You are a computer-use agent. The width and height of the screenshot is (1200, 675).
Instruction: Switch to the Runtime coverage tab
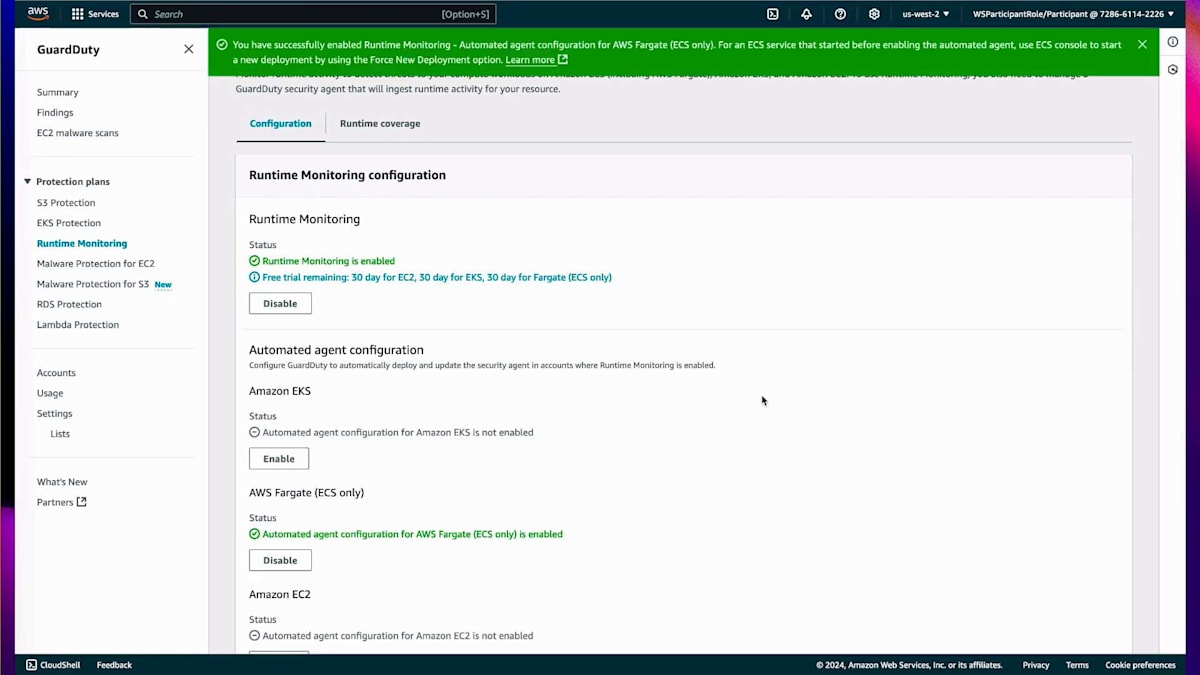tap(380, 124)
